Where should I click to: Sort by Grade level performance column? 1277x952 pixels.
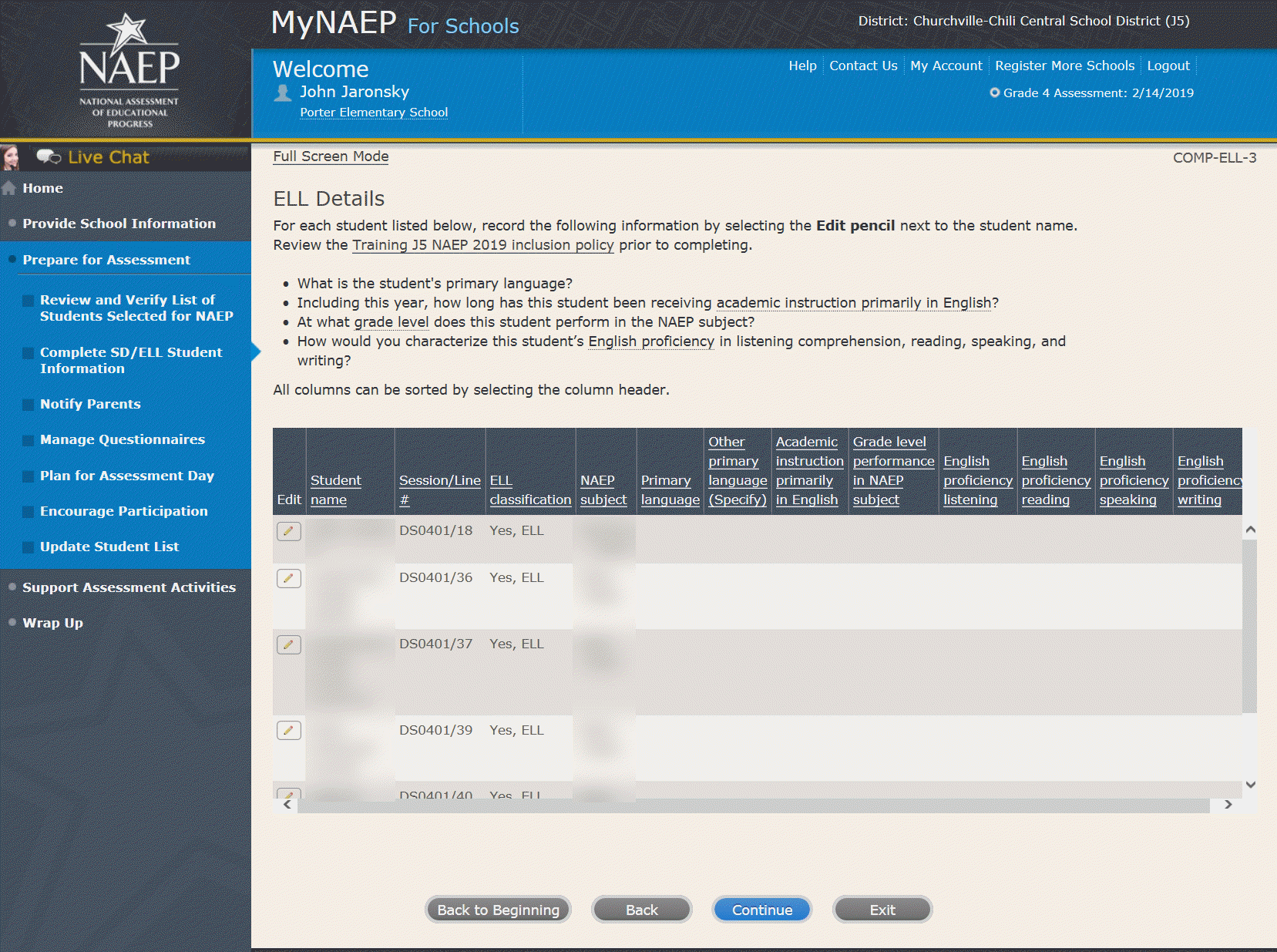[894, 471]
